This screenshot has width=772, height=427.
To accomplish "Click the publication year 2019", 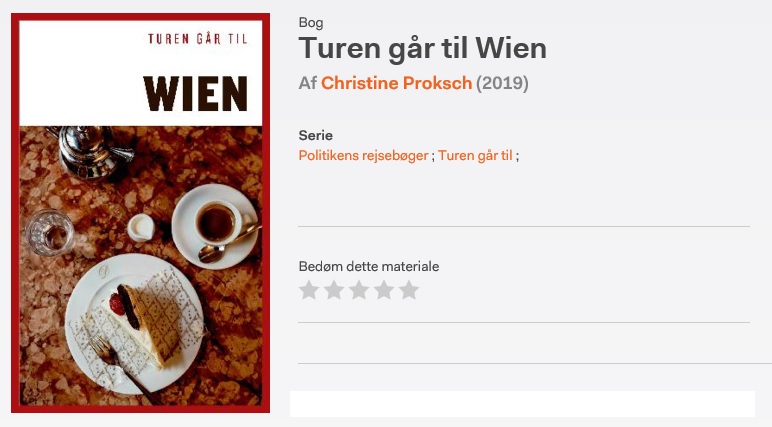I will click(x=502, y=83).
